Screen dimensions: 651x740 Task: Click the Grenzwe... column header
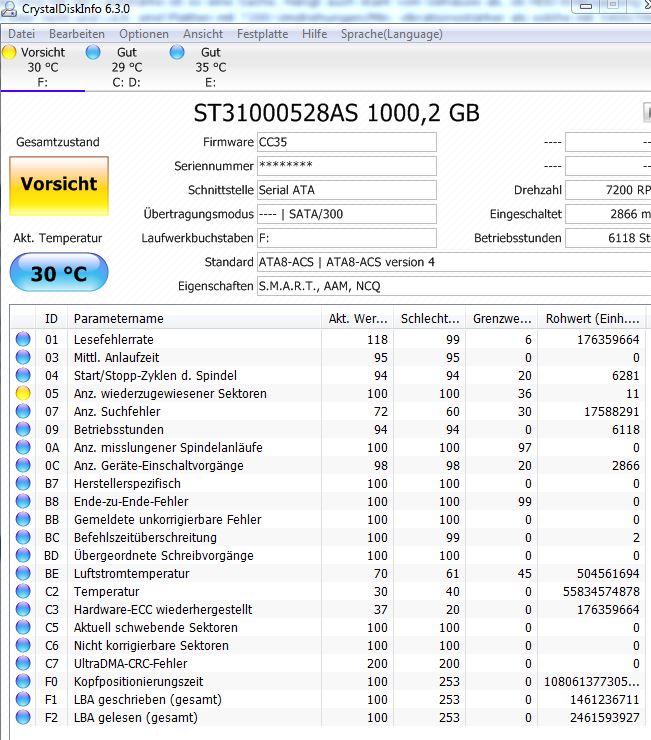coord(502,319)
